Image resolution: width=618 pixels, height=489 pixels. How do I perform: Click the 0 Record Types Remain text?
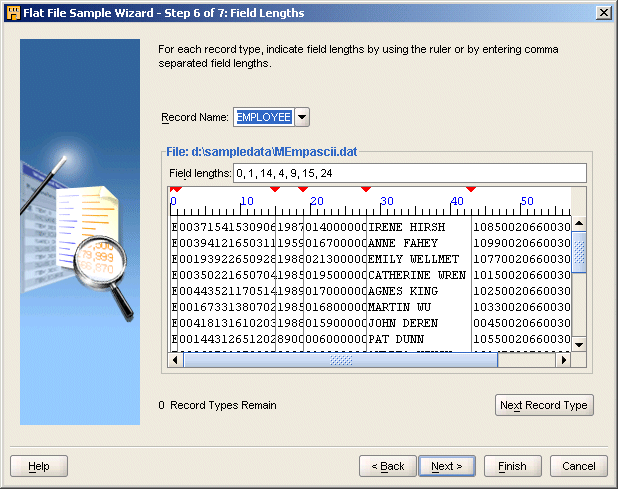pyautogui.click(x=217, y=405)
